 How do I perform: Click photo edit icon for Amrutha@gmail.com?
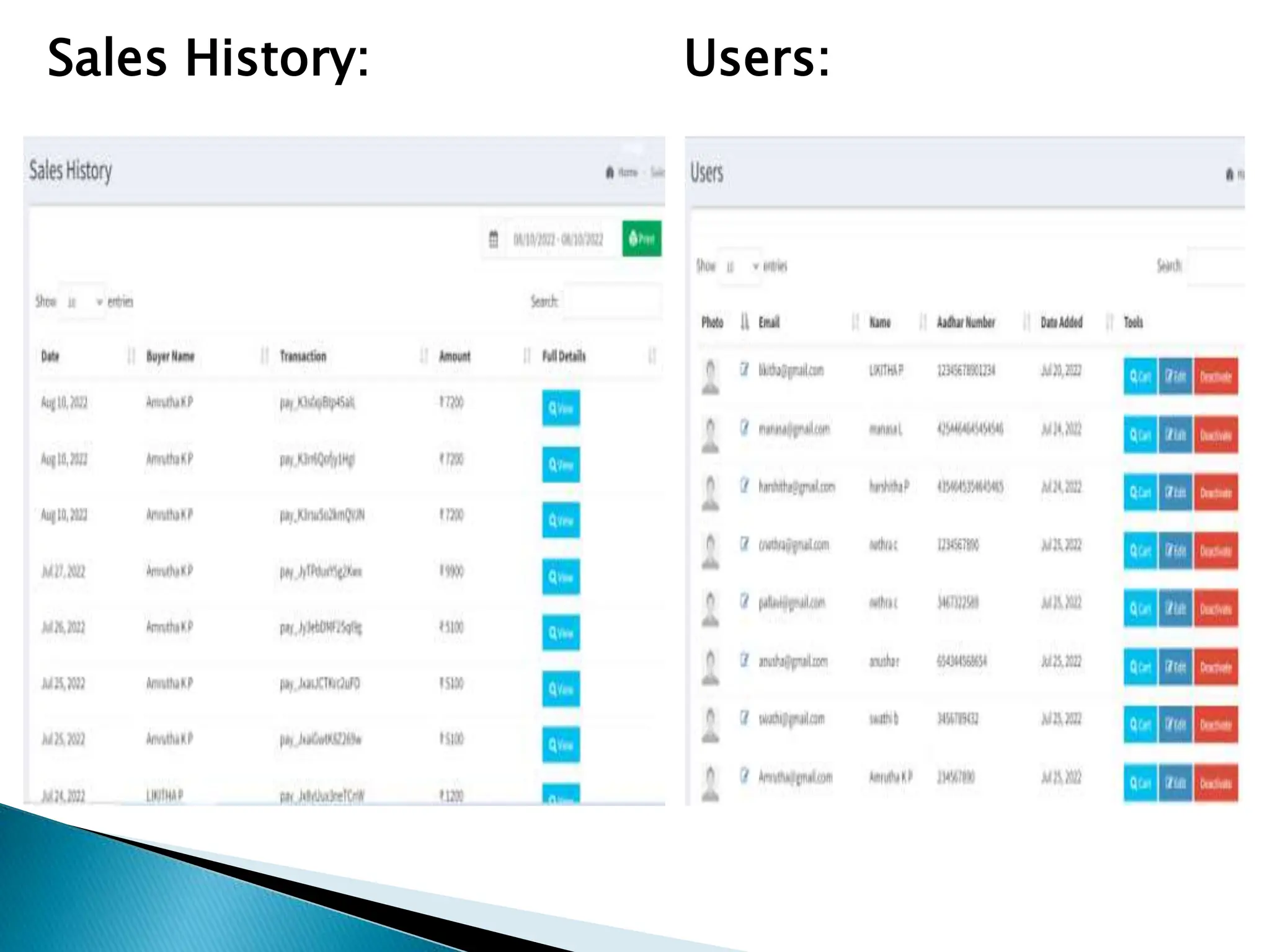click(744, 775)
